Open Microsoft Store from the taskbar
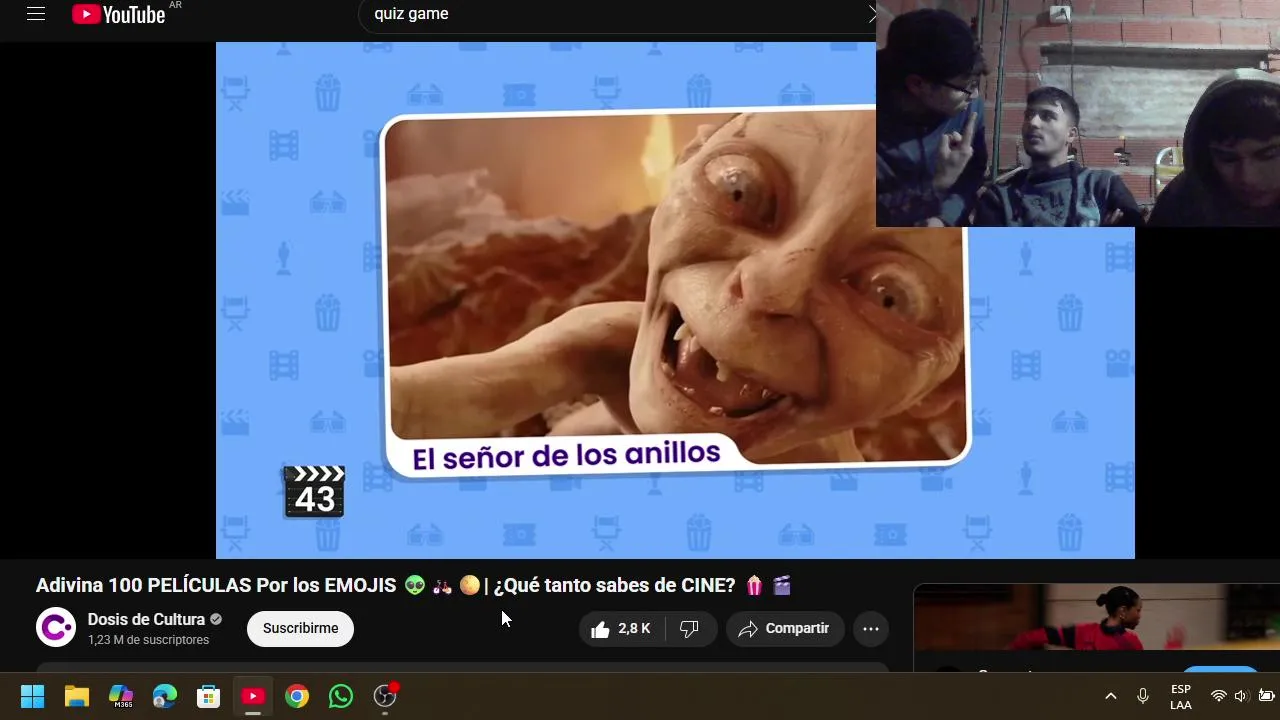 (208, 696)
